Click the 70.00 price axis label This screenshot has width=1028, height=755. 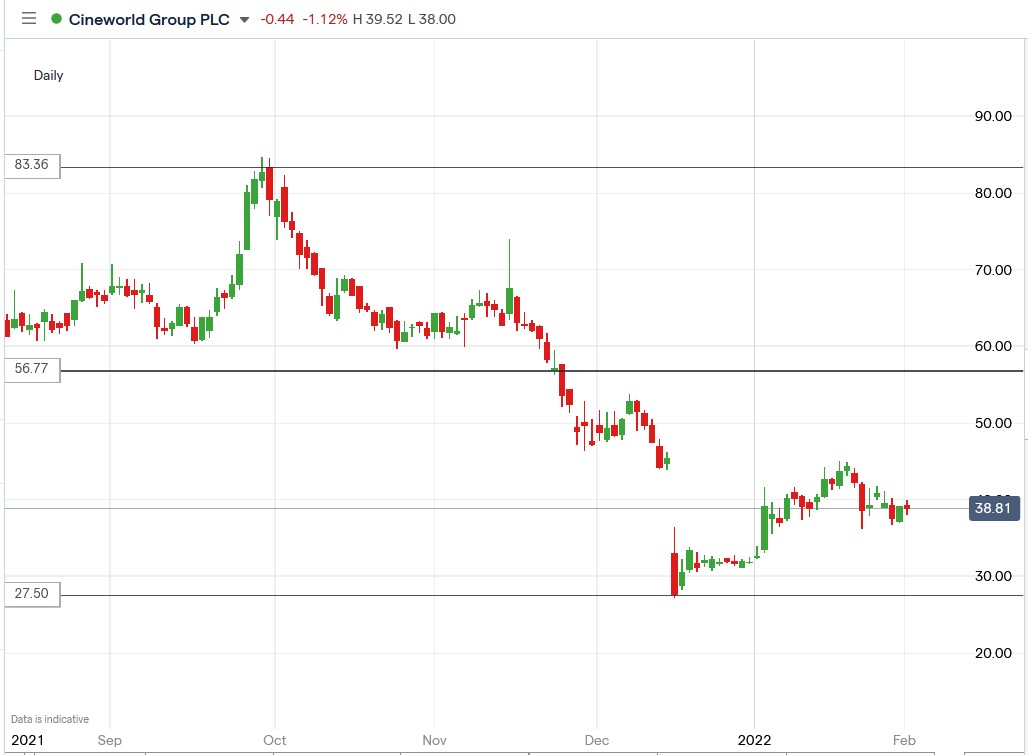pos(993,270)
